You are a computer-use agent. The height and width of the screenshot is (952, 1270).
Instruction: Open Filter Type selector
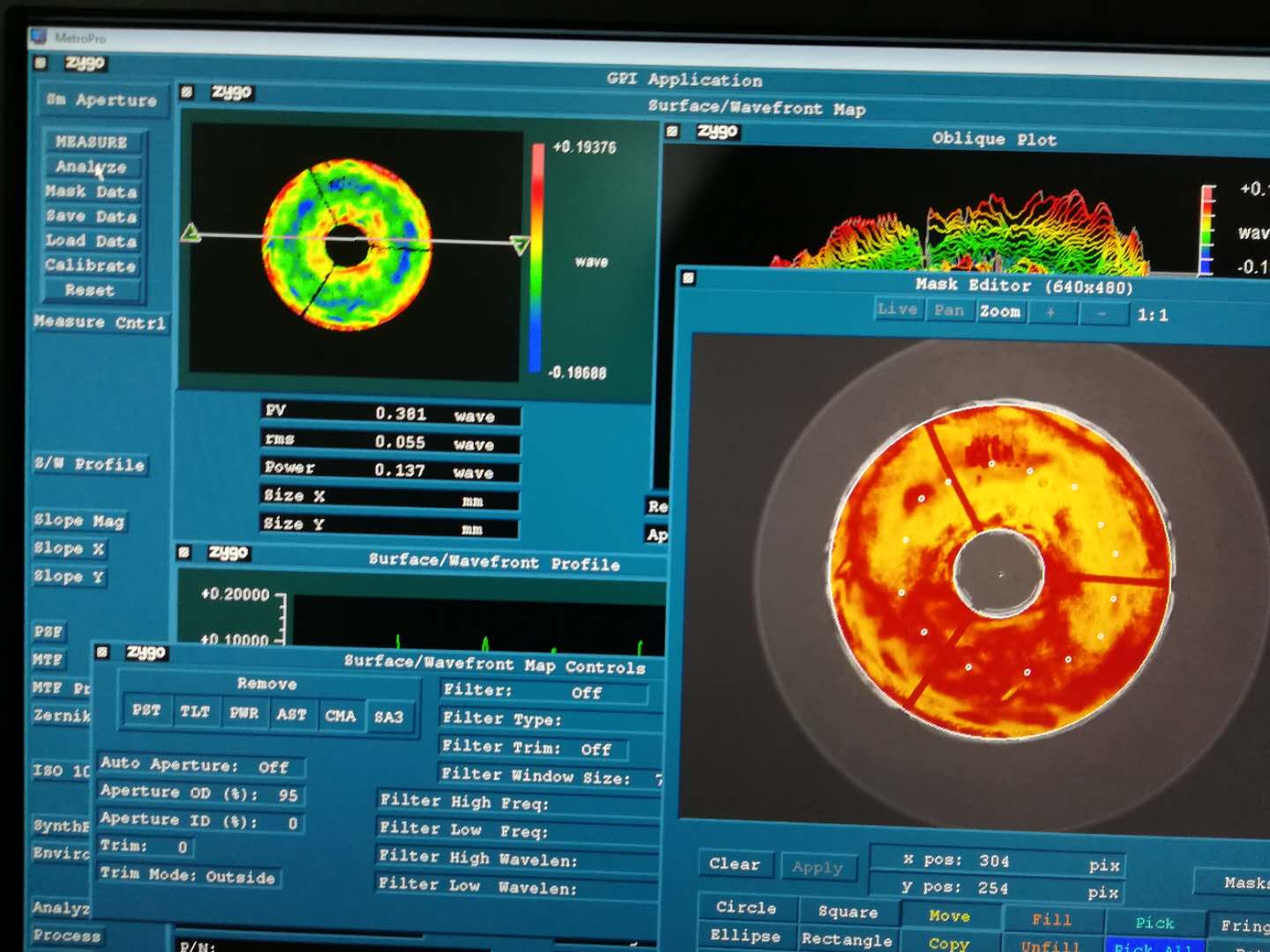point(551,720)
